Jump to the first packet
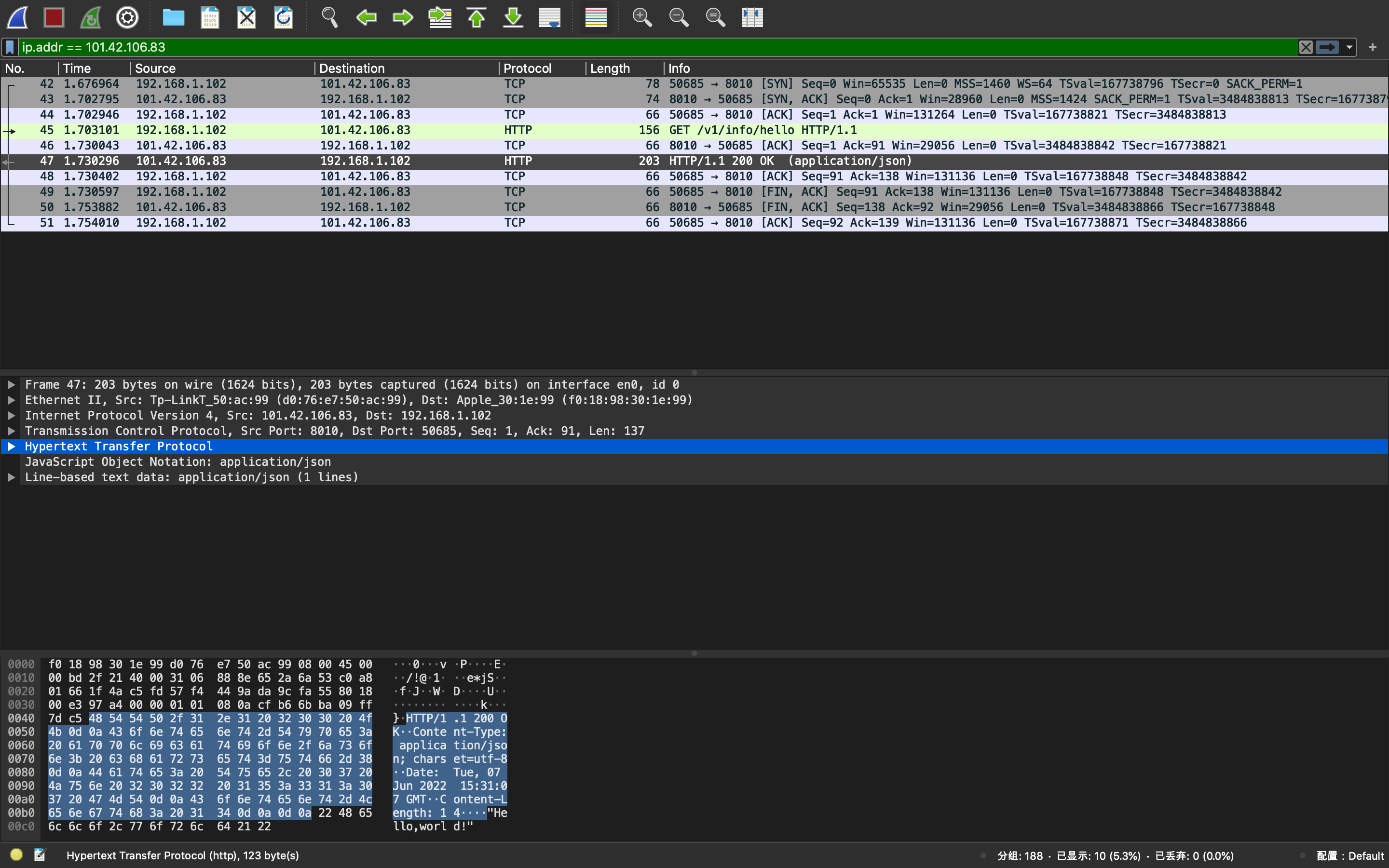Screen dimensions: 1389x868 coord(477,17)
